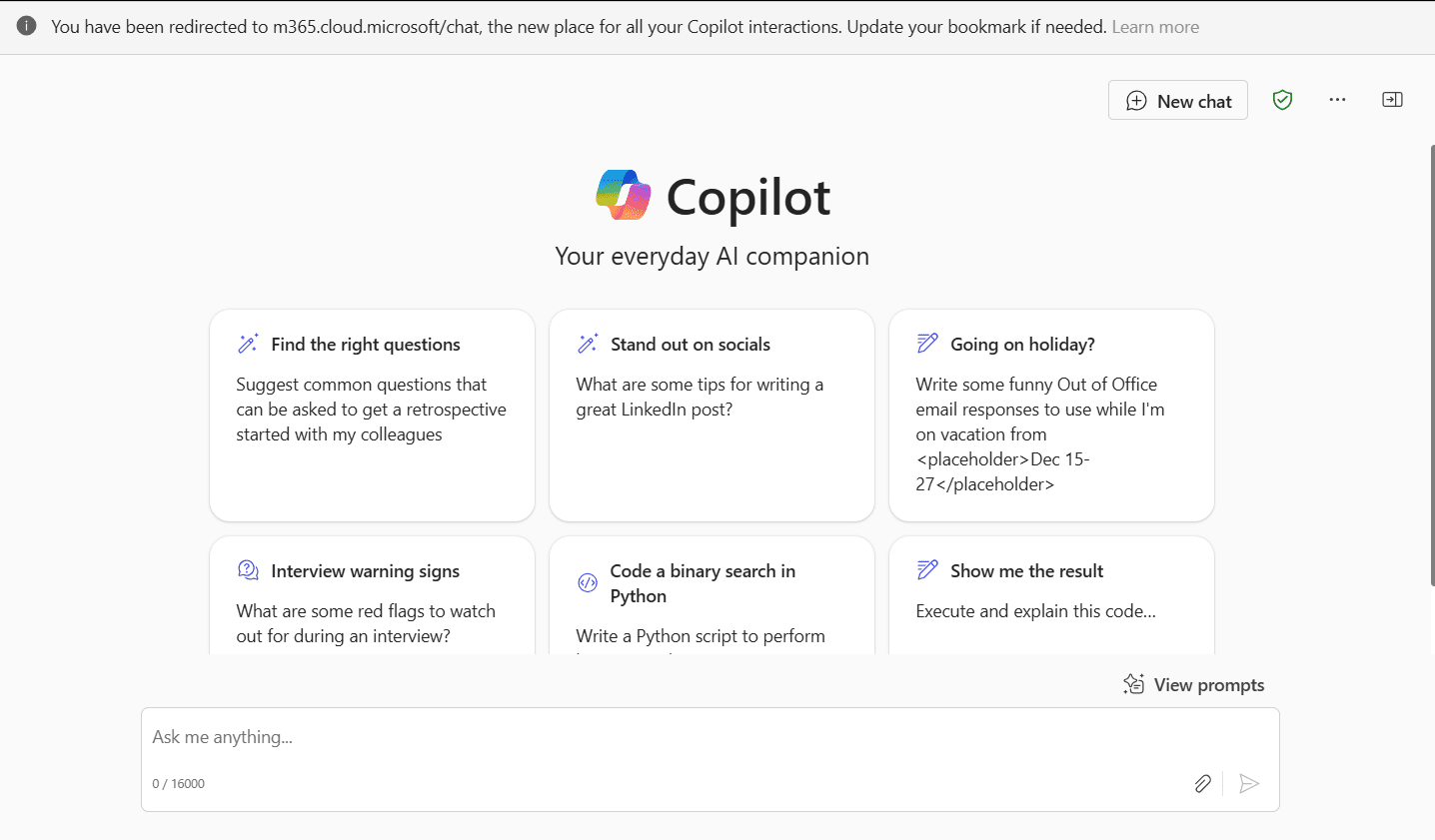Viewport: 1435px width, 840px height.
Task: Click the pen icon on Going on holiday card
Action: point(928,342)
